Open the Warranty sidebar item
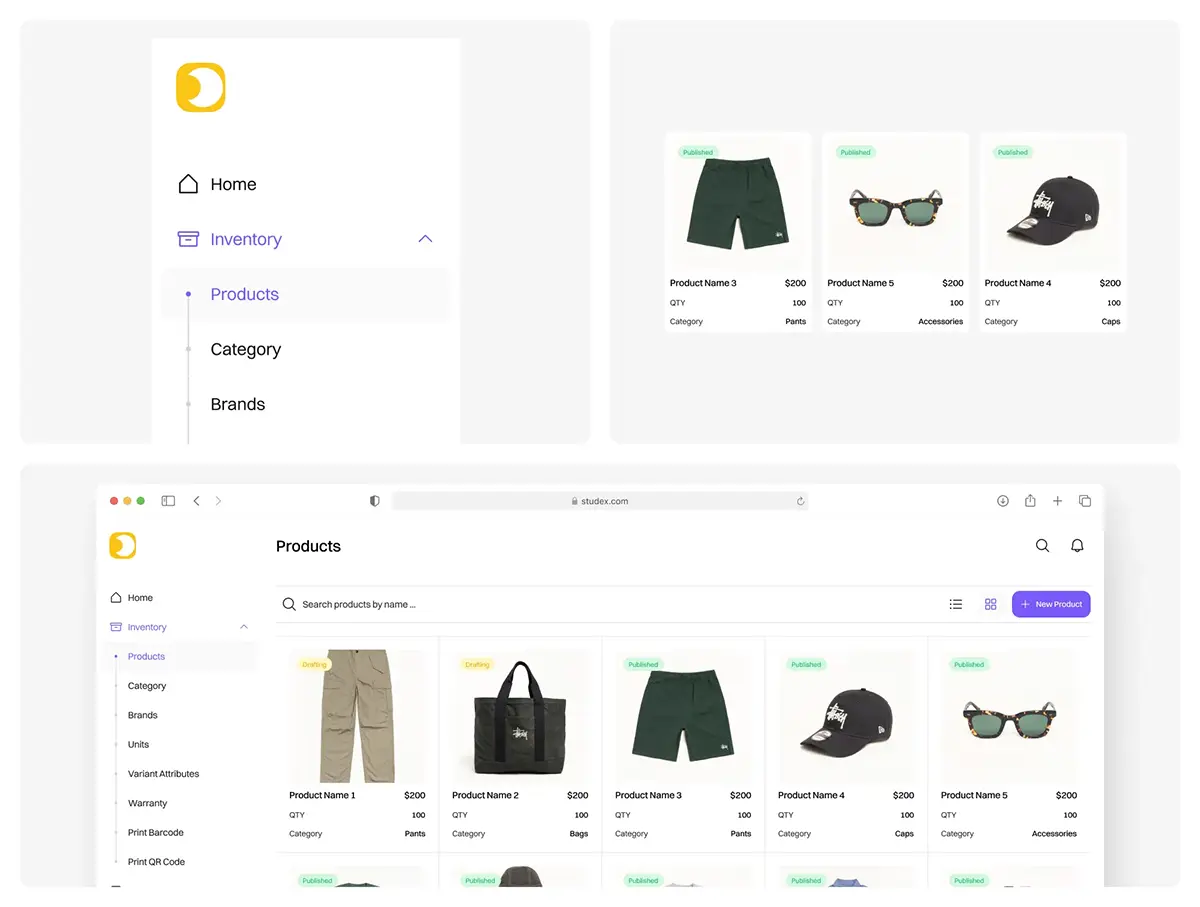This screenshot has width=1200, height=907. point(147,803)
